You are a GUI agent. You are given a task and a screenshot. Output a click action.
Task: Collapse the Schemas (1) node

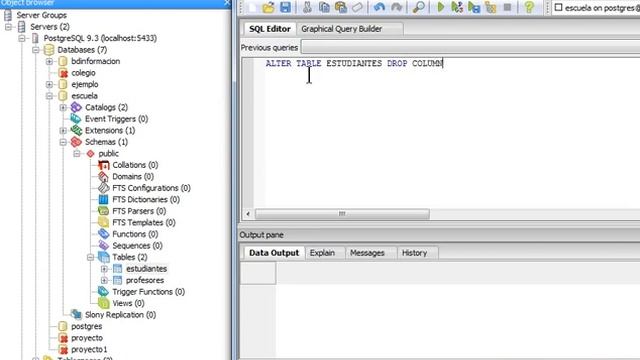(x=63, y=142)
